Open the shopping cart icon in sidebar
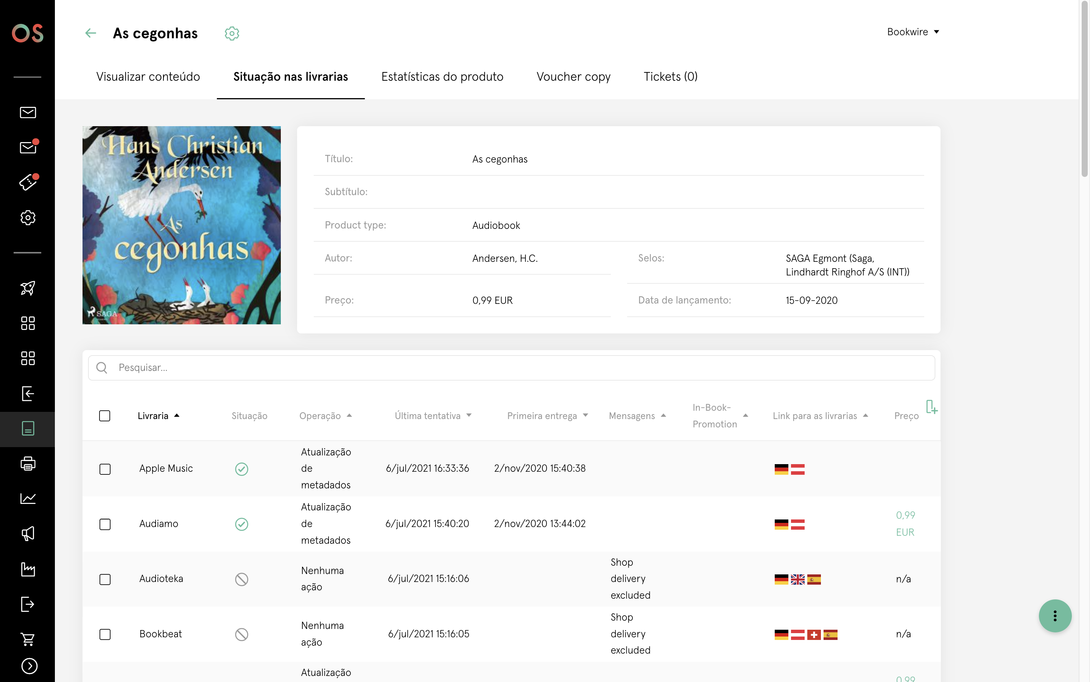The width and height of the screenshot is (1090, 682). (x=28, y=639)
